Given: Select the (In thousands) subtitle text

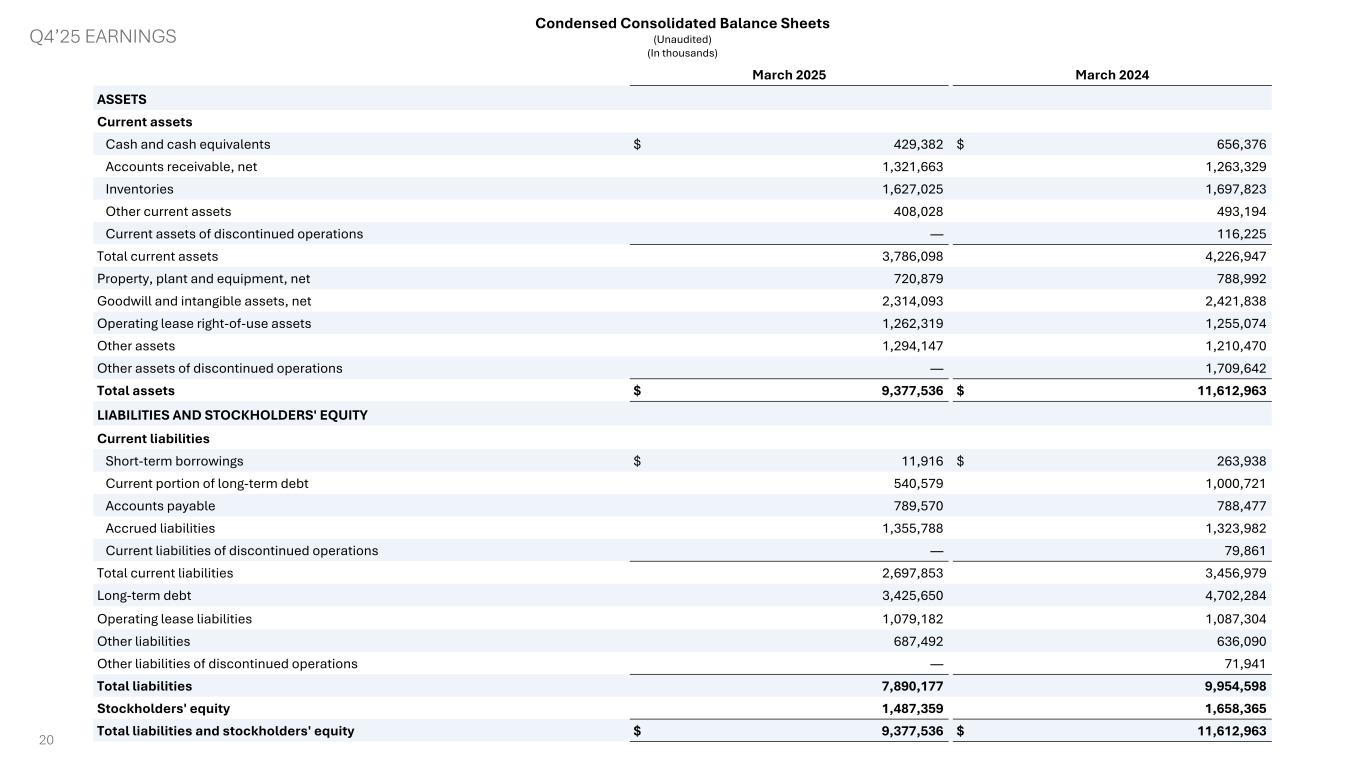Looking at the screenshot, I should (x=682, y=53).
